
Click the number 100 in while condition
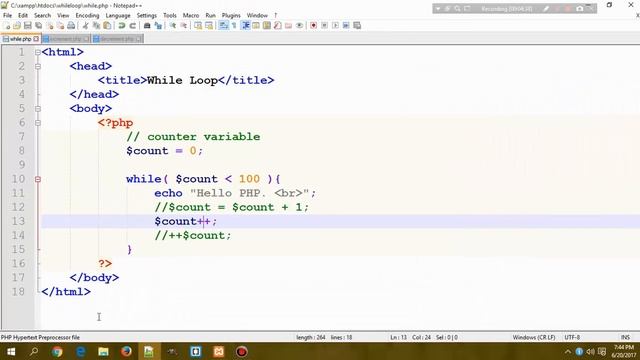pyautogui.click(x=249, y=179)
